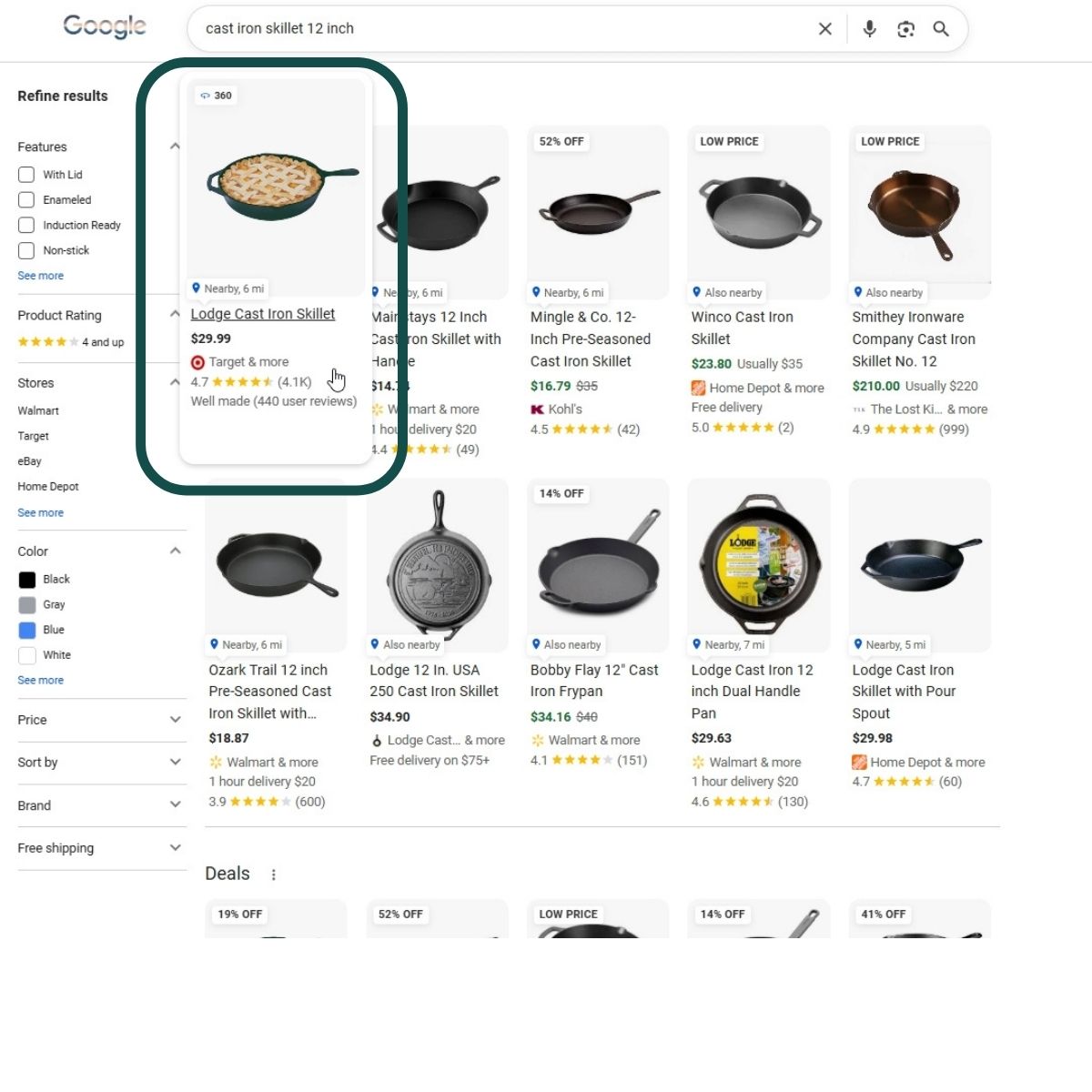Open the Deals section three-dot menu
The width and height of the screenshot is (1092, 1092).
[273, 875]
